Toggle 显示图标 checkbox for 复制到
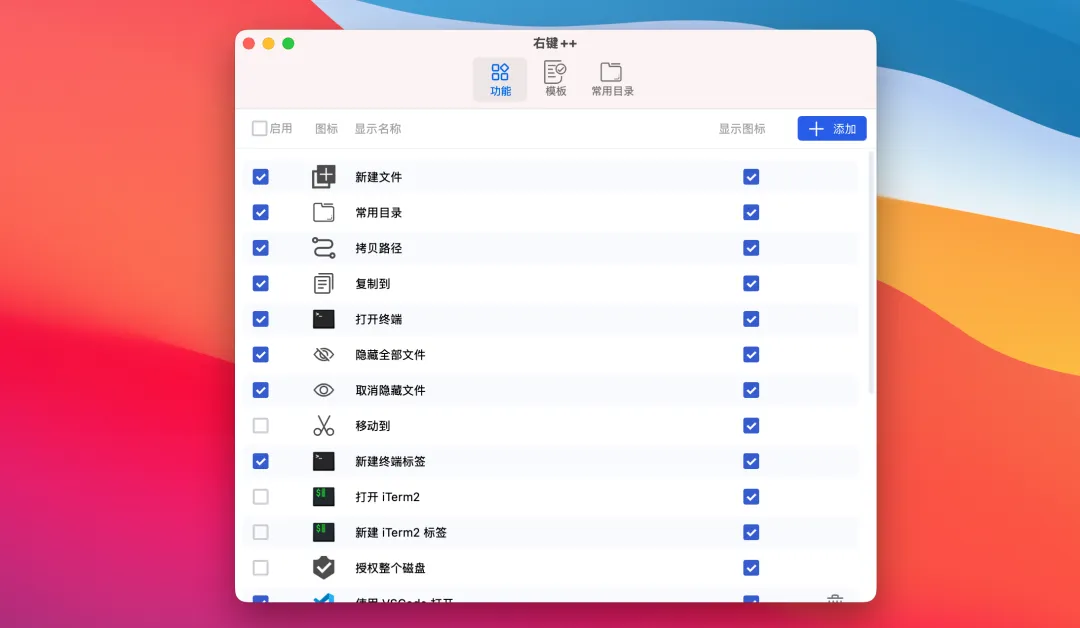Viewport: 1080px width, 628px height. click(x=751, y=284)
